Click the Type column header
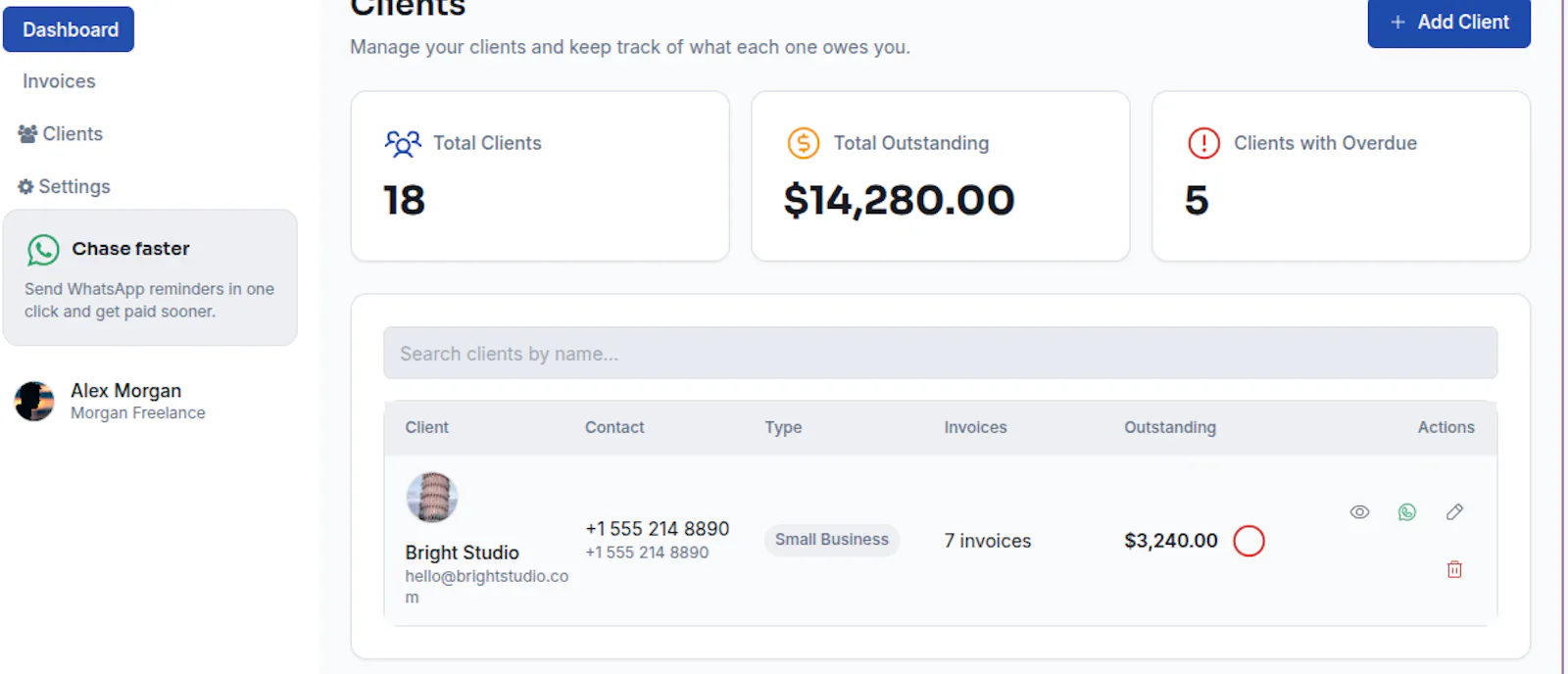The image size is (1568, 674). tap(783, 427)
